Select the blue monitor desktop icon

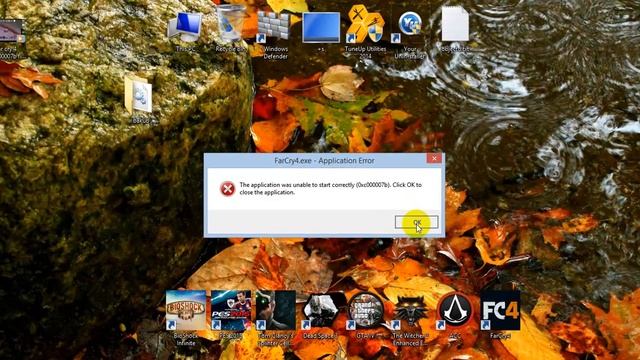tap(321, 31)
